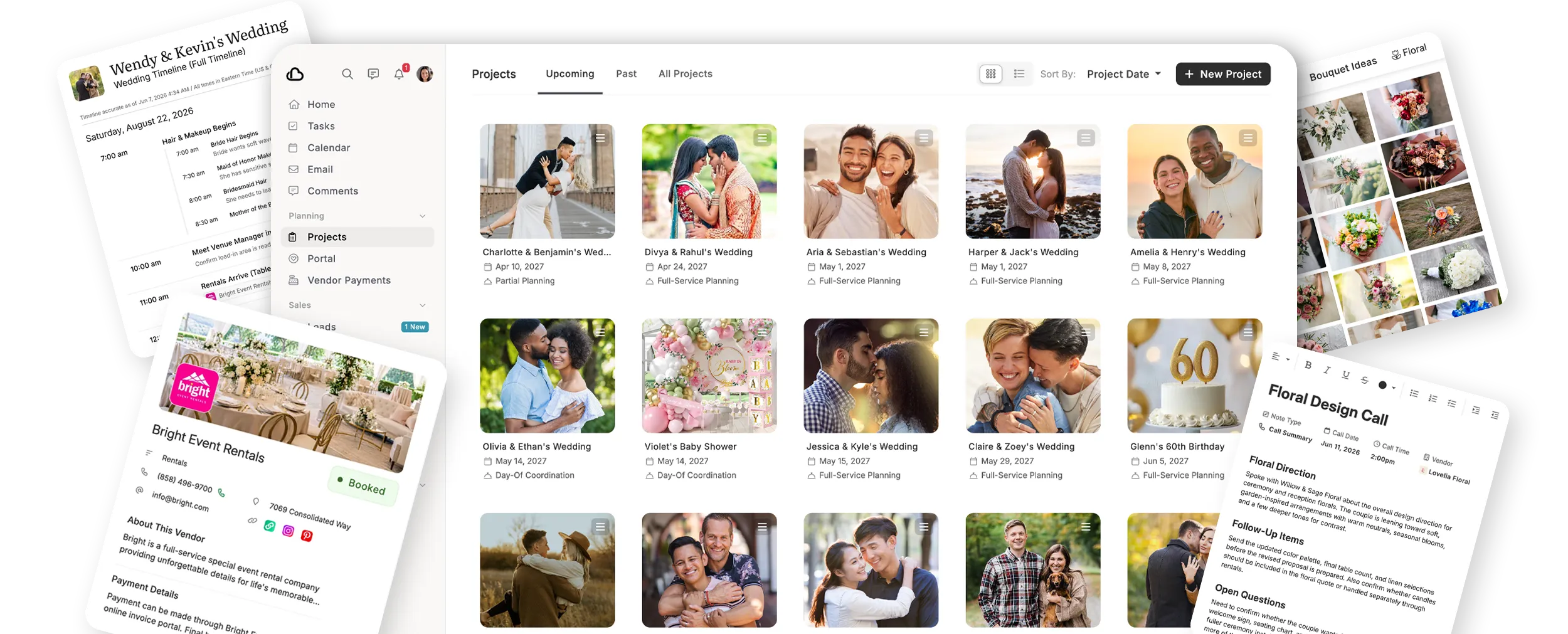The image size is (1568, 634).
Task: Insert checklist in Floral note toolbar
Action: [1451, 403]
